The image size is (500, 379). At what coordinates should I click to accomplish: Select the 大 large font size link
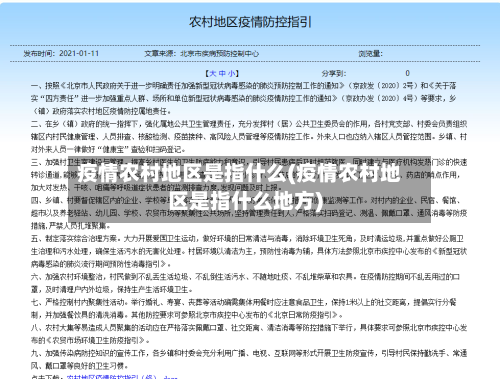[213, 73]
